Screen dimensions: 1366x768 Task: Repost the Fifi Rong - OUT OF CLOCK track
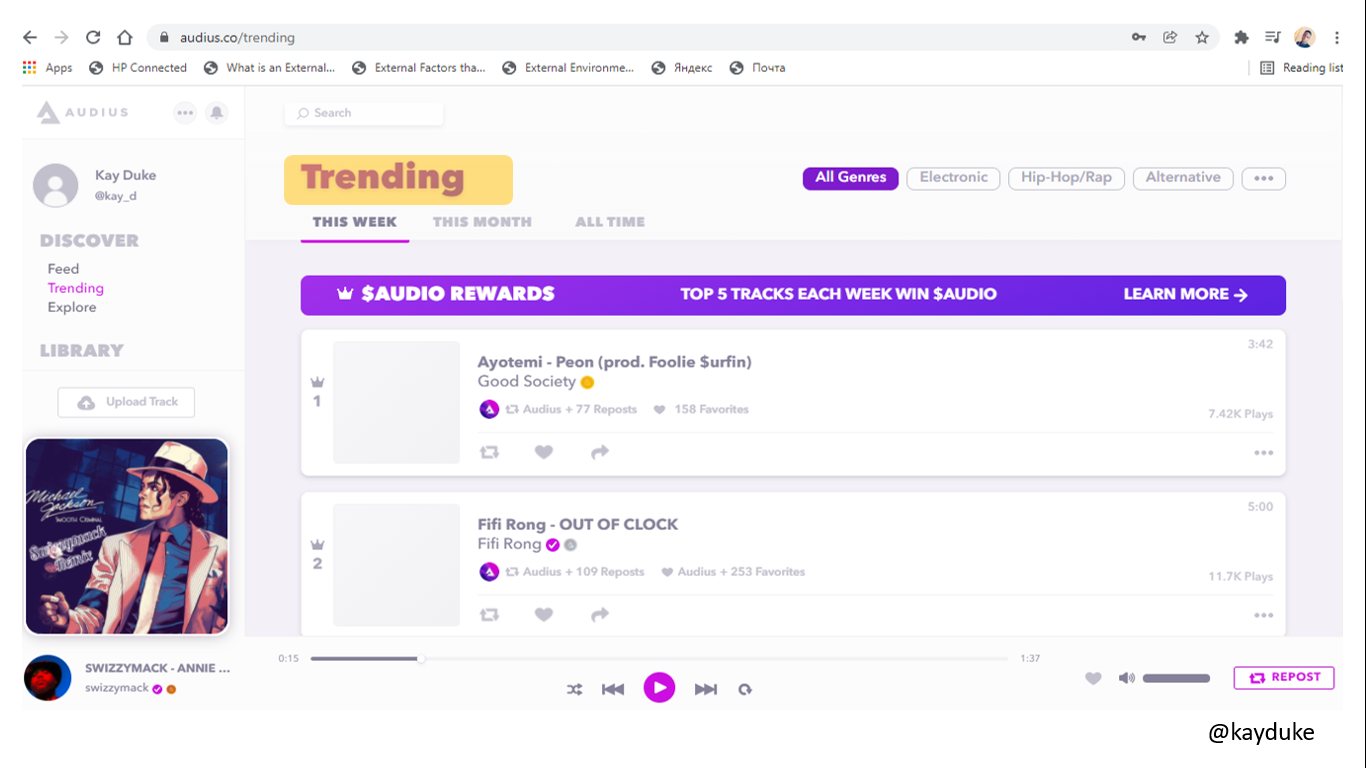(489, 615)
